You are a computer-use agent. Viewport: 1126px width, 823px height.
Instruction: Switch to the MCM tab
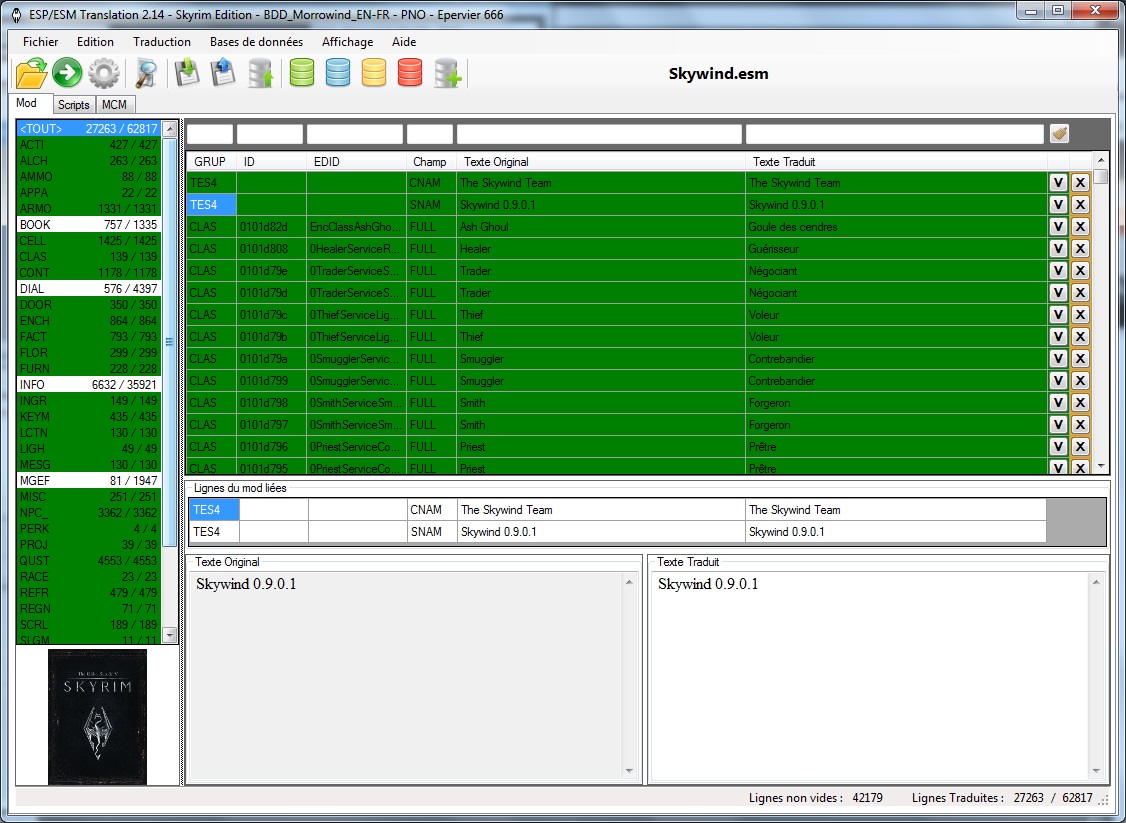(114, 105)
